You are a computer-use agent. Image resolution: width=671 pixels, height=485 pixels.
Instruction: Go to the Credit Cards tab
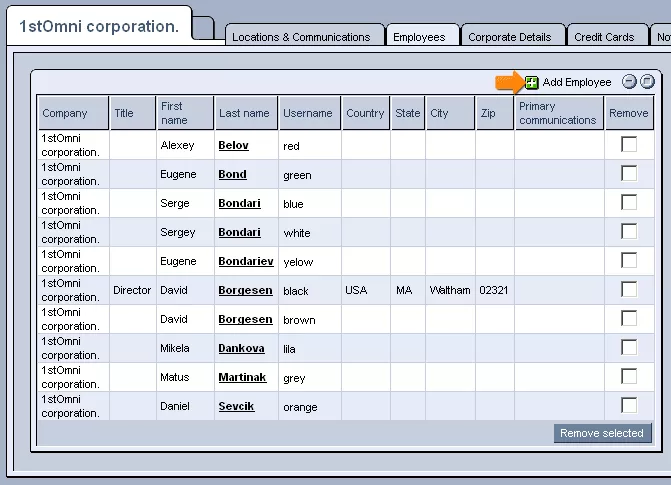click(604, 37)
